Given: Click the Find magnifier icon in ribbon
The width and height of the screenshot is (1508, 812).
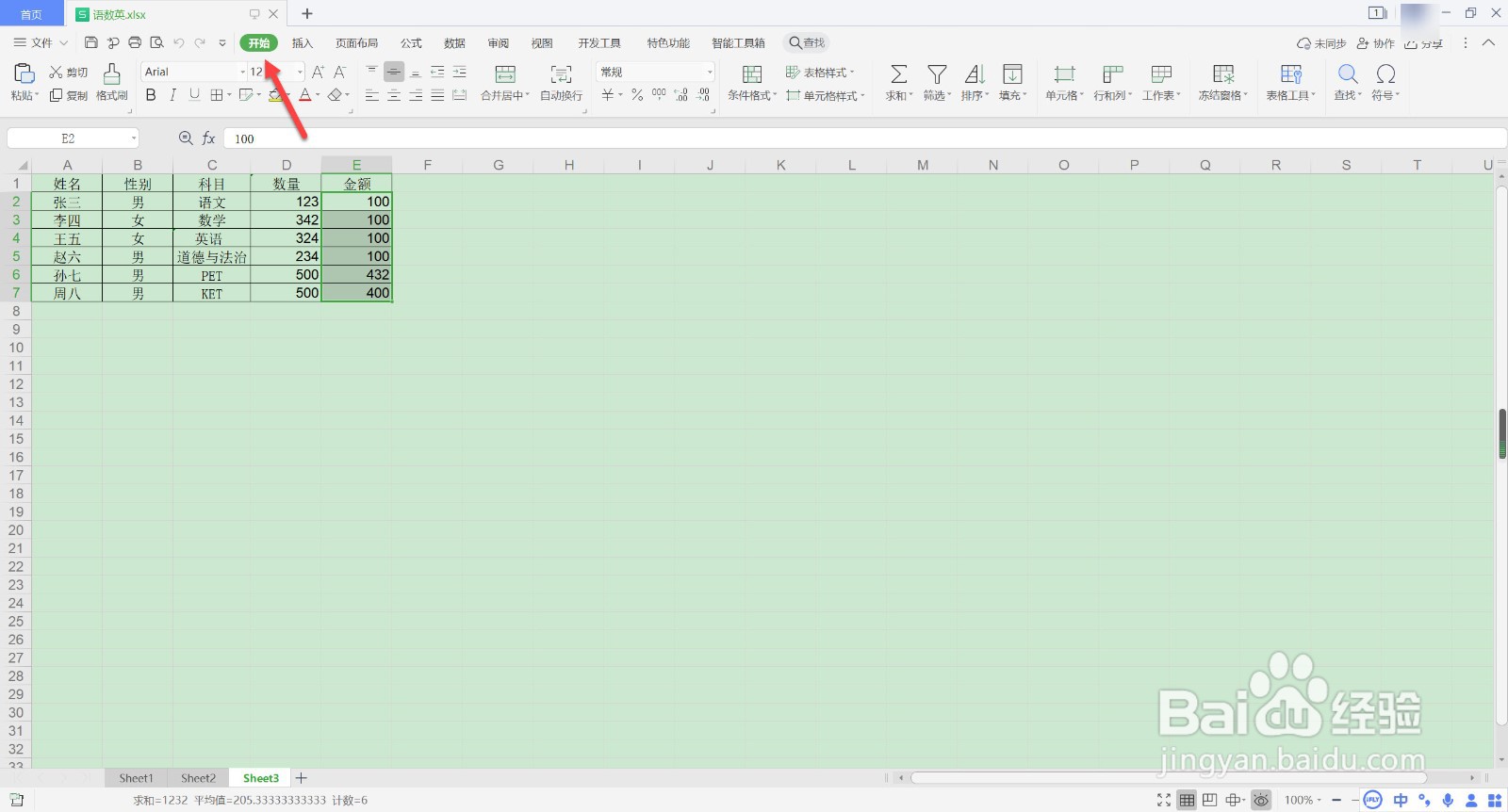Looking at the screenshot, I should pyautogui.click(x=1348, y=74).
